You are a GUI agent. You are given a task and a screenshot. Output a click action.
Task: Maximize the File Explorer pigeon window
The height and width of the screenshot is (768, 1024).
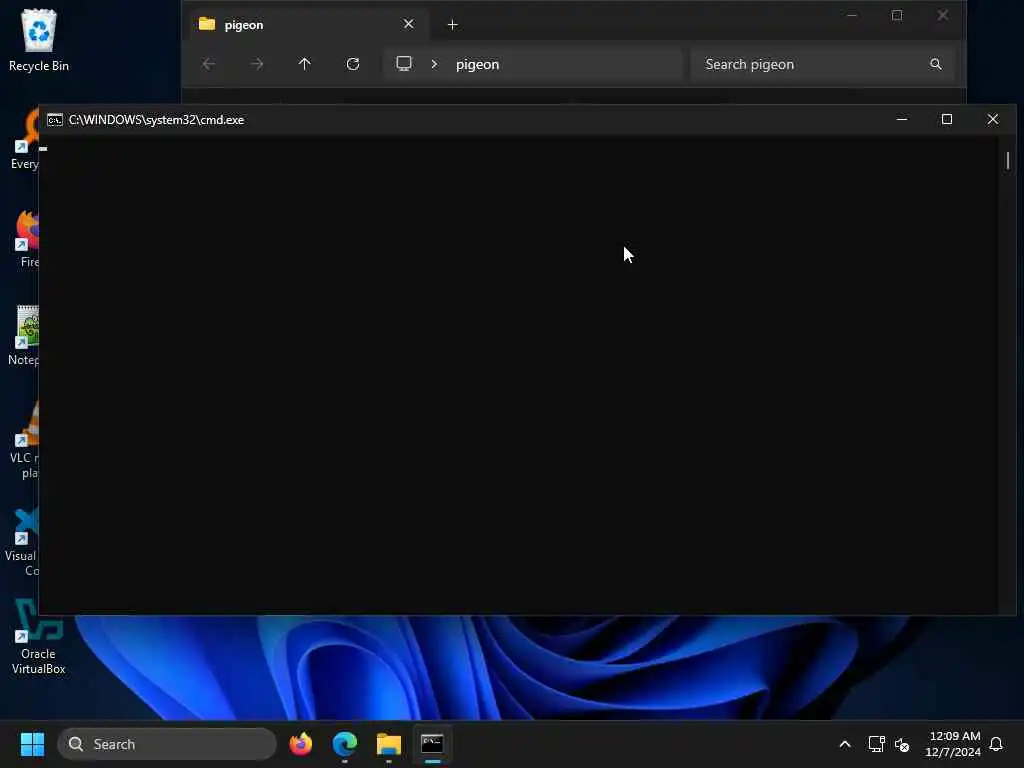[x=897, y=15]
